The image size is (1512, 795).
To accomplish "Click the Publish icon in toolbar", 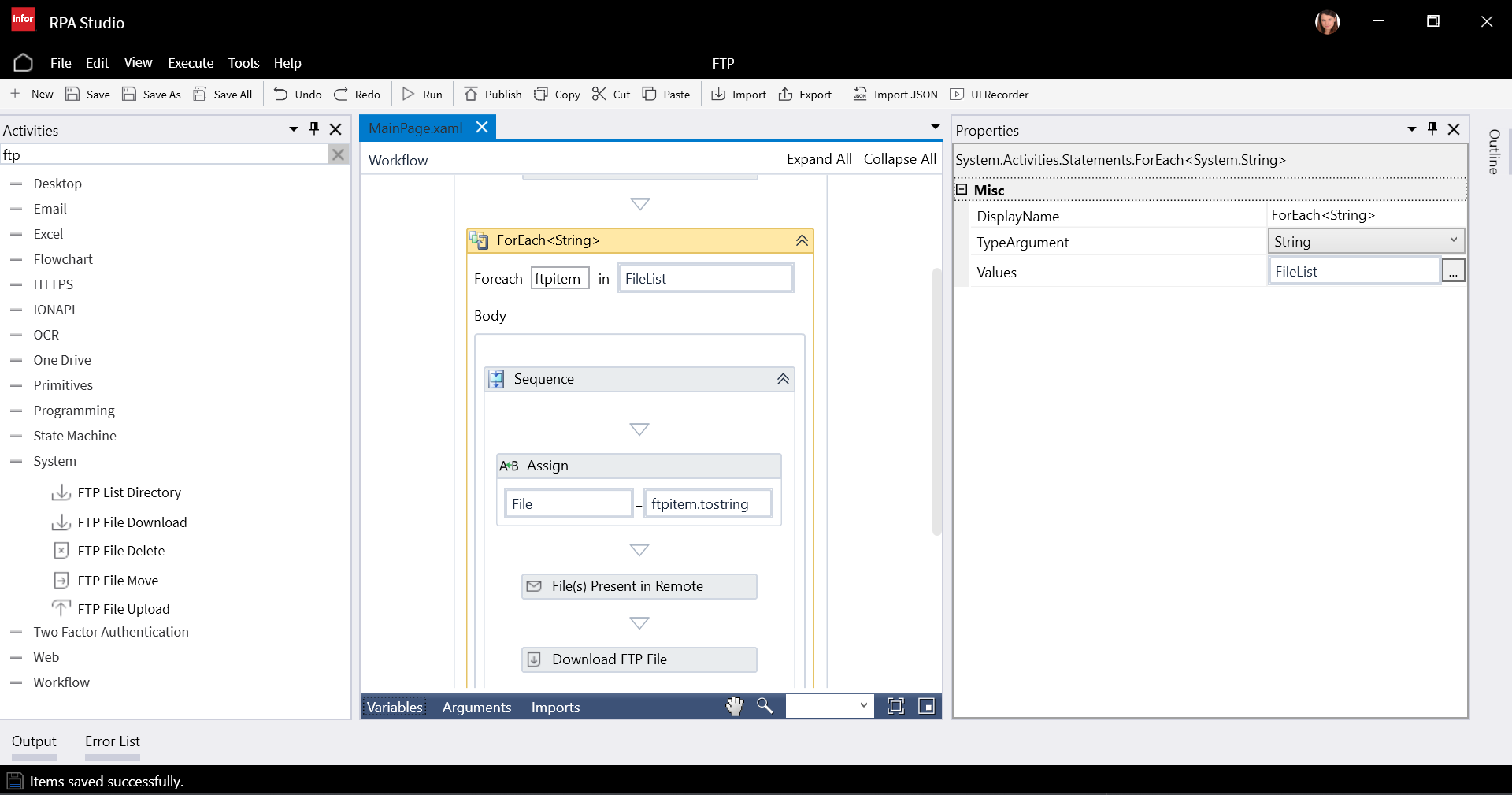I will 471,95.
